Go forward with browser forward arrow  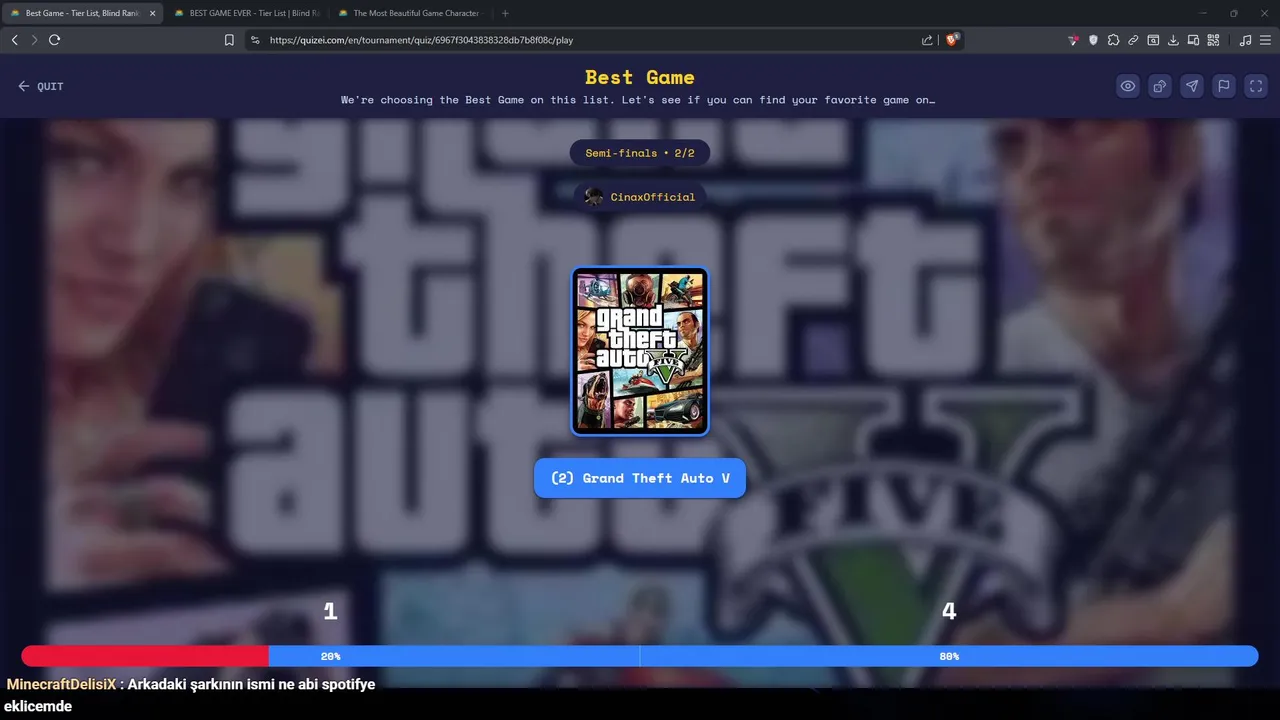tap(34, 40)
